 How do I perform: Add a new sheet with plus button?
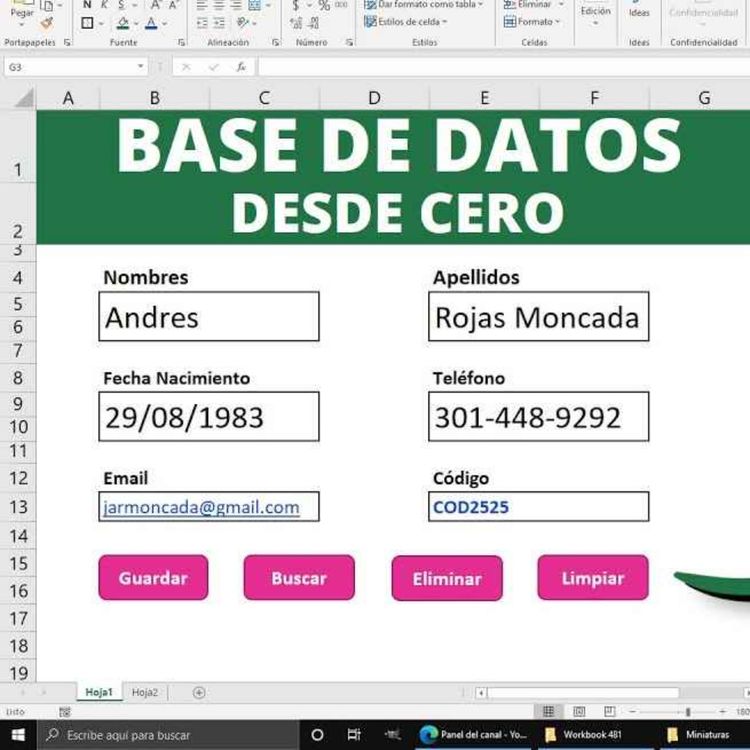pyautogui.click(x=199, y=692)
